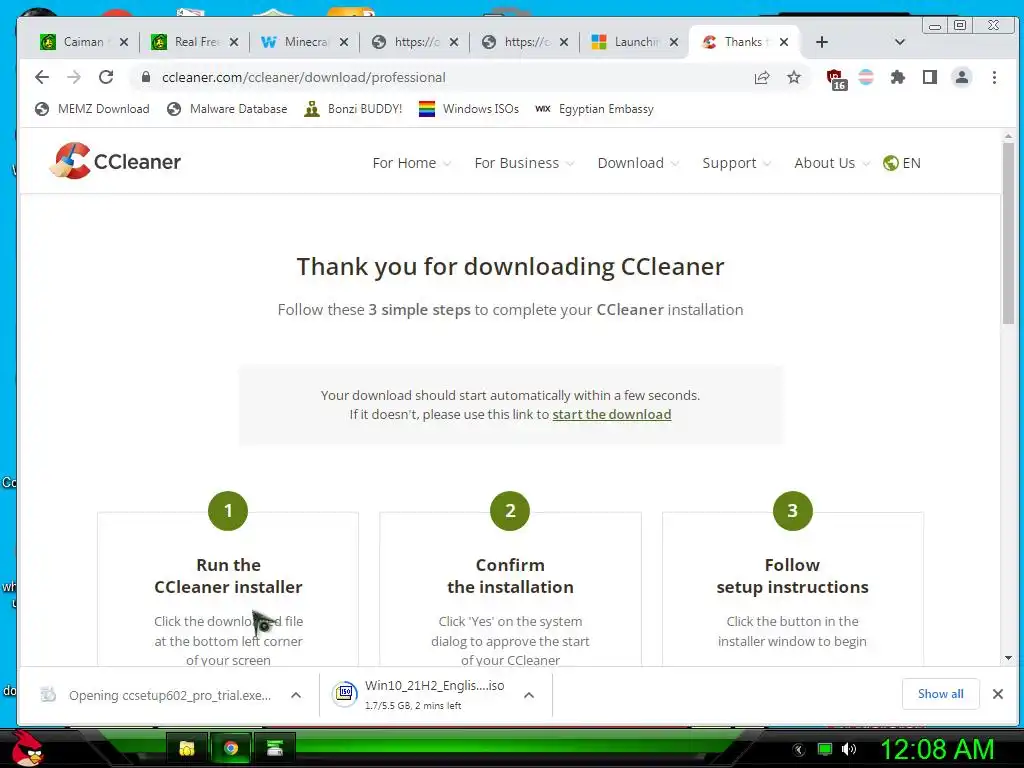Screen dimensions: 1024x768
Task: Click scrollbar down arrow
Action: coord(1008,658)
